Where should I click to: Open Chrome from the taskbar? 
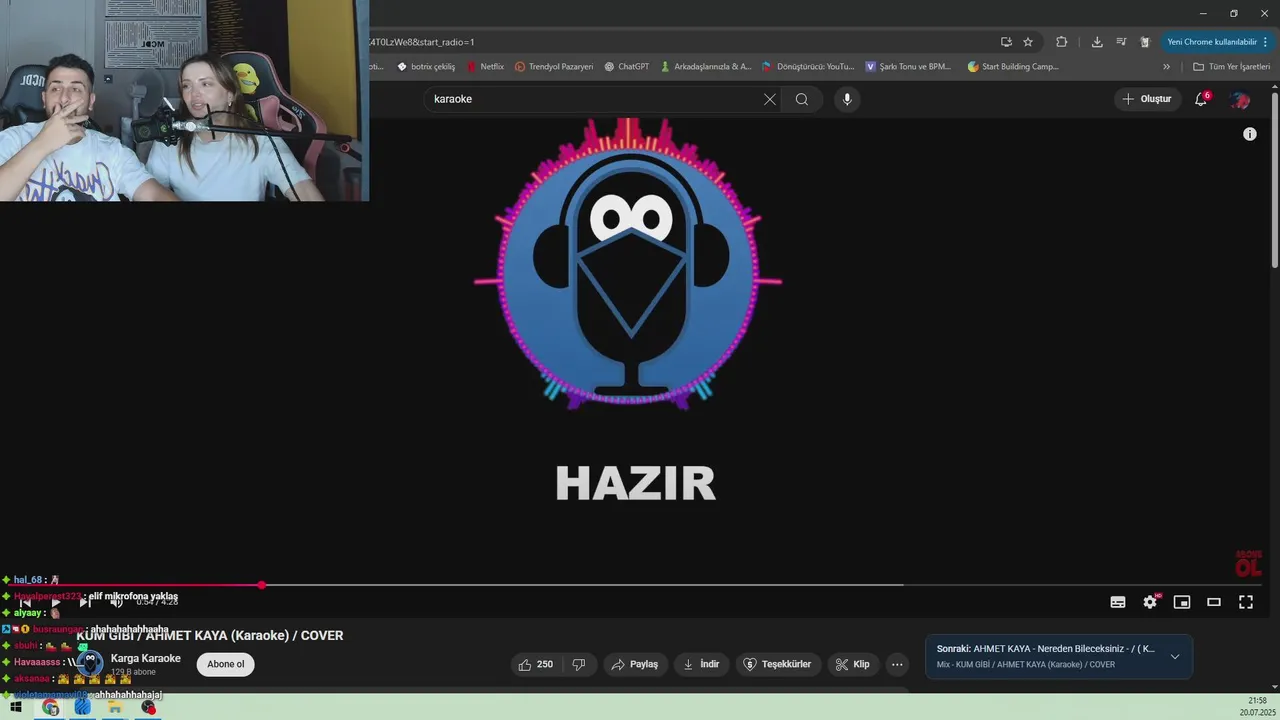coord(50,707)
